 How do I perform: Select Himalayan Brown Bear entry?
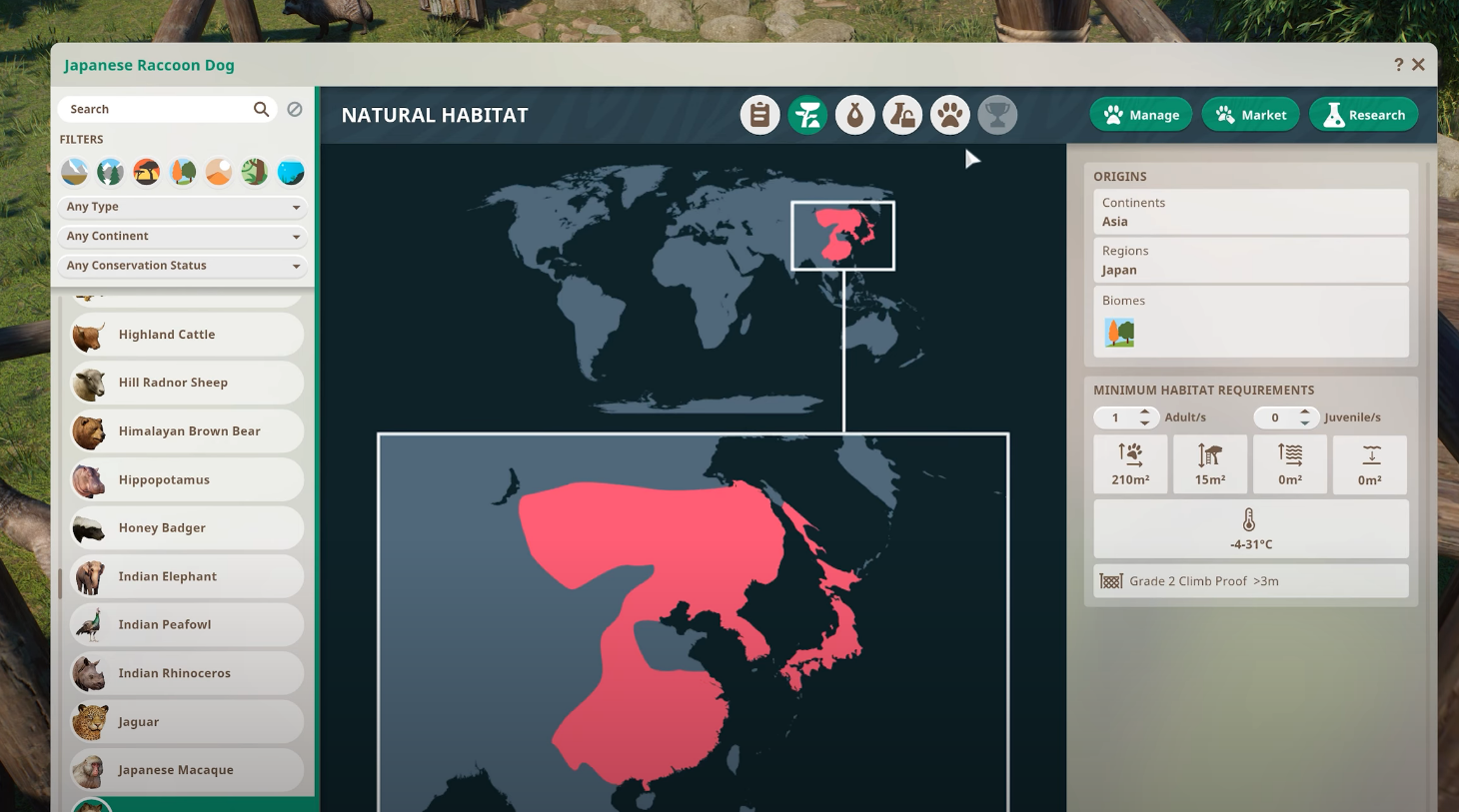[x=186, y=431]
